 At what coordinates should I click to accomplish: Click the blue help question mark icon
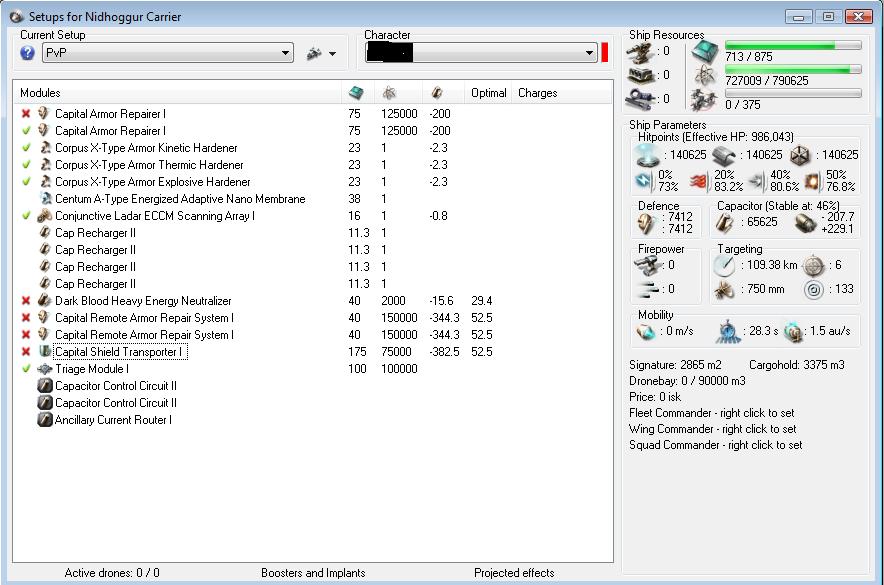tap(27, 53)
